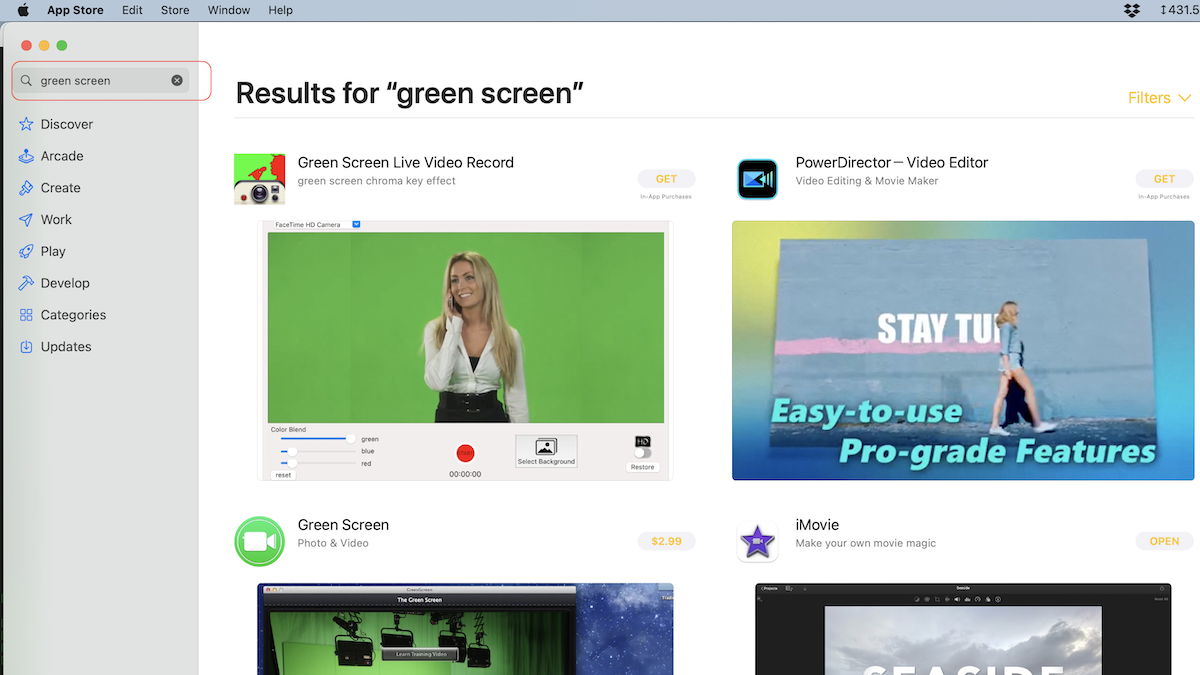Open the iMovie Seaside screenshot
Viewport: 1200px width, 675px height.
(963, 629)
